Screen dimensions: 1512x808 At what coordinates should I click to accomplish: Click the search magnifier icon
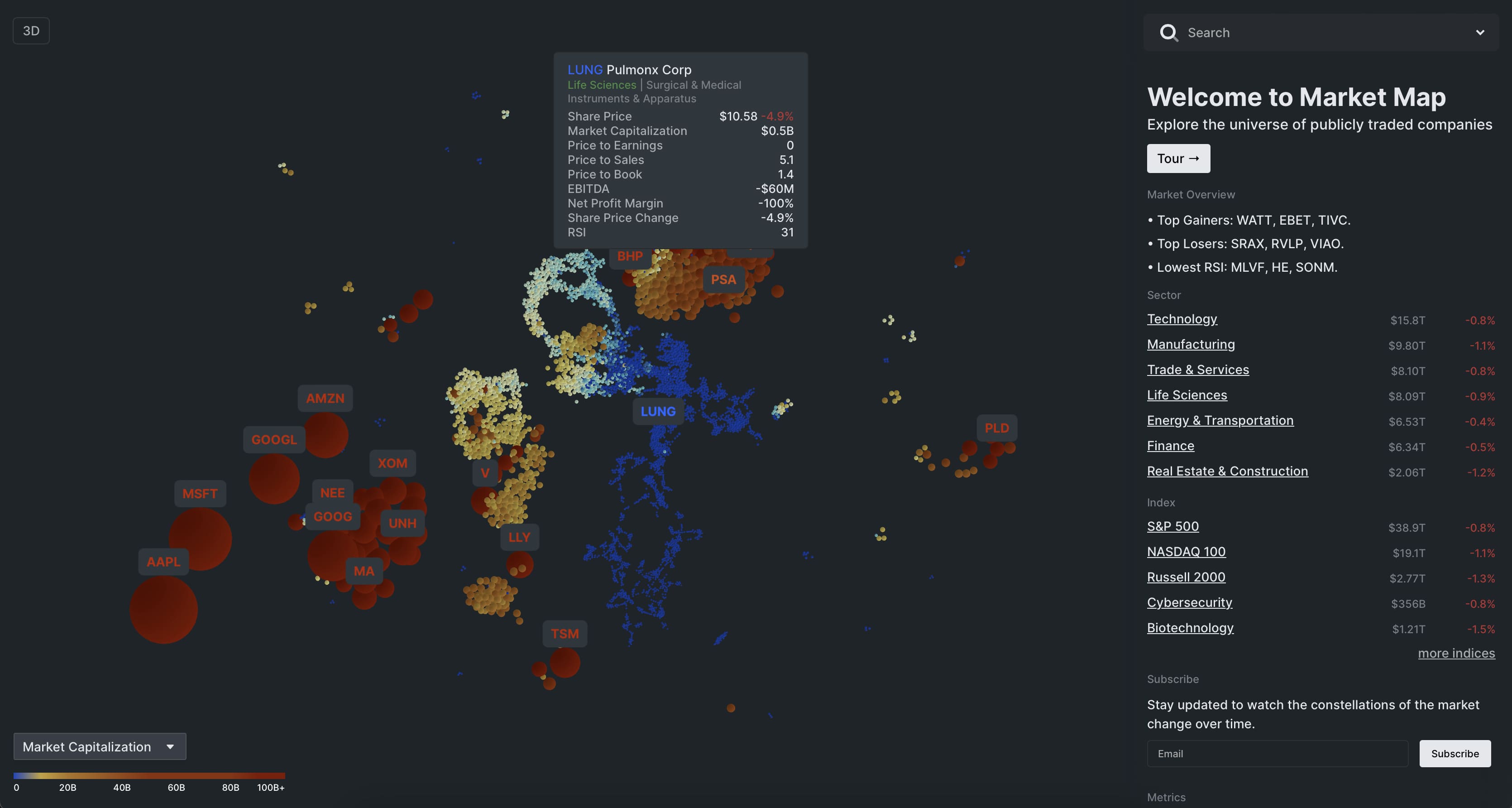(x=1168, y=33)
